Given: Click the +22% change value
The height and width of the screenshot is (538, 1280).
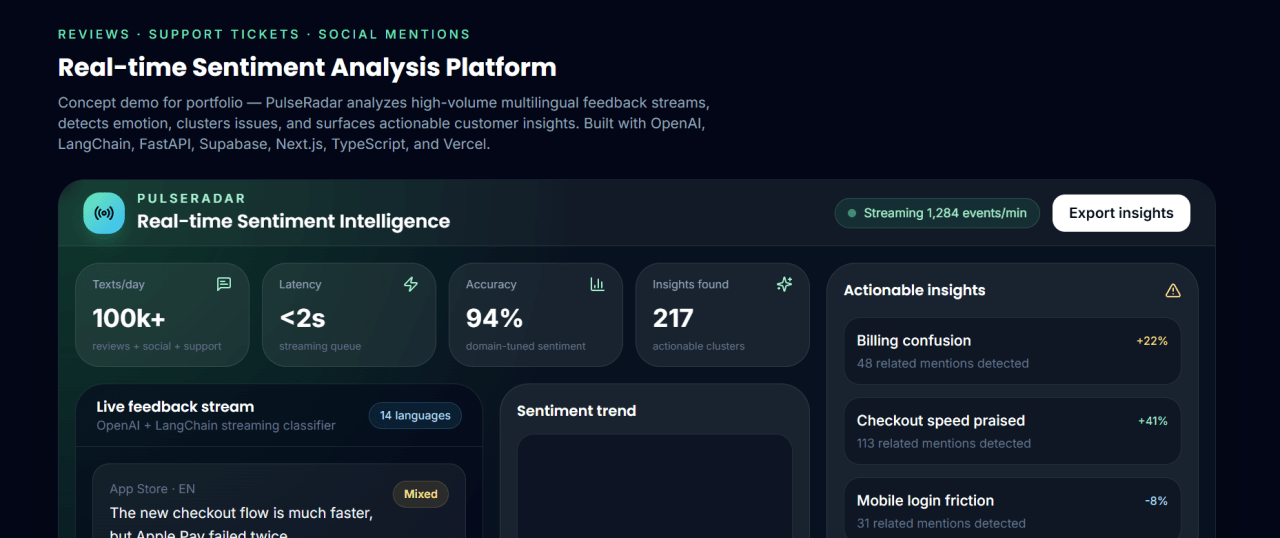Looking at the screenshot, I should 1152,341.
